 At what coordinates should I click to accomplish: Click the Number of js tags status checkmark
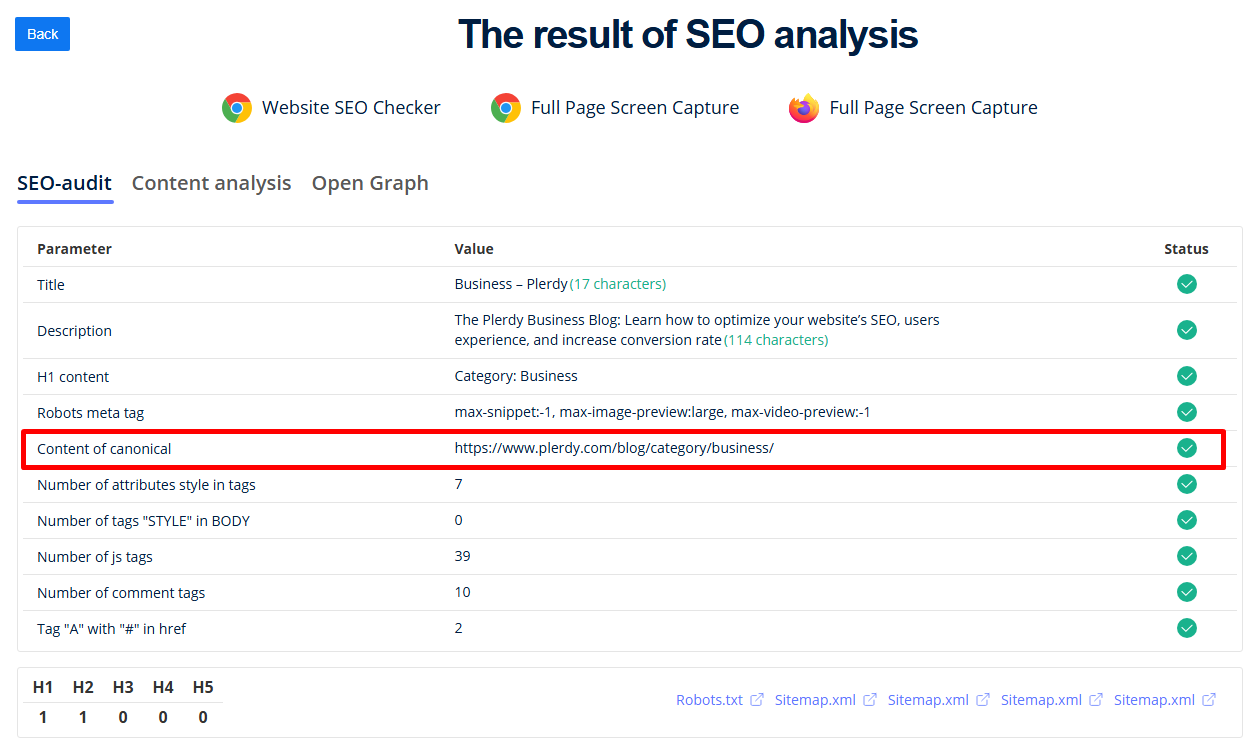point(1187,556)
